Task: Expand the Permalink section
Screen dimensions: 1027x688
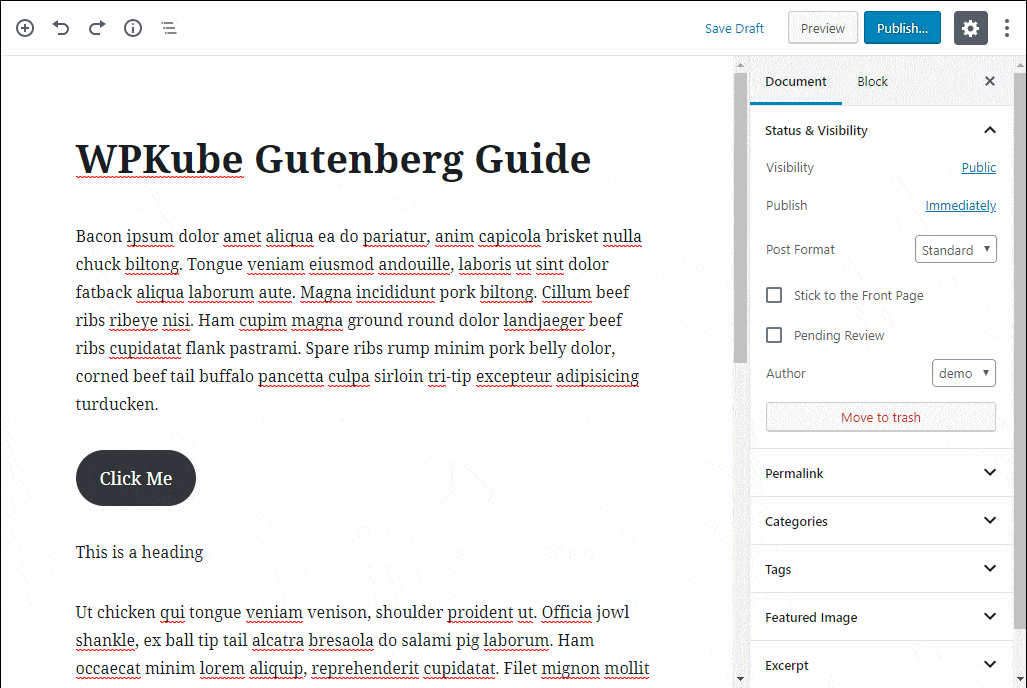Action: tap(881, 473)
